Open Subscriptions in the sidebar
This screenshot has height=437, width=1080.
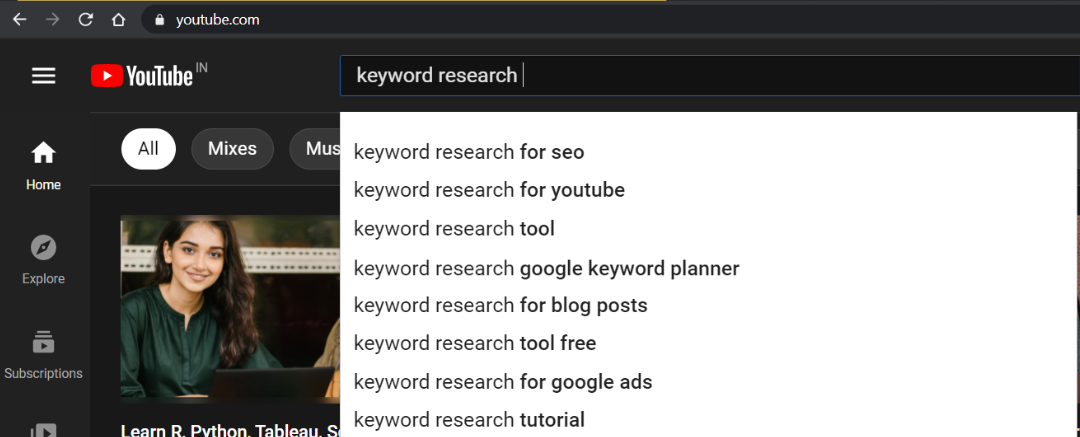coord(43,354)
